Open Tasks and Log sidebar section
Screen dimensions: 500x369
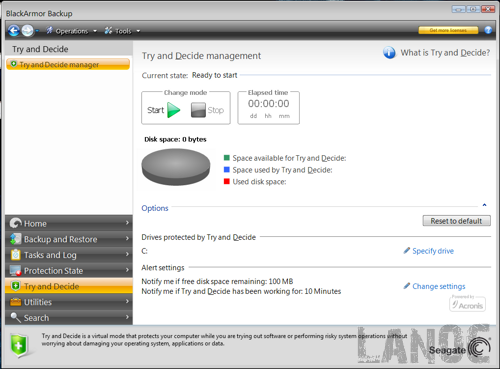pos(69,255)
